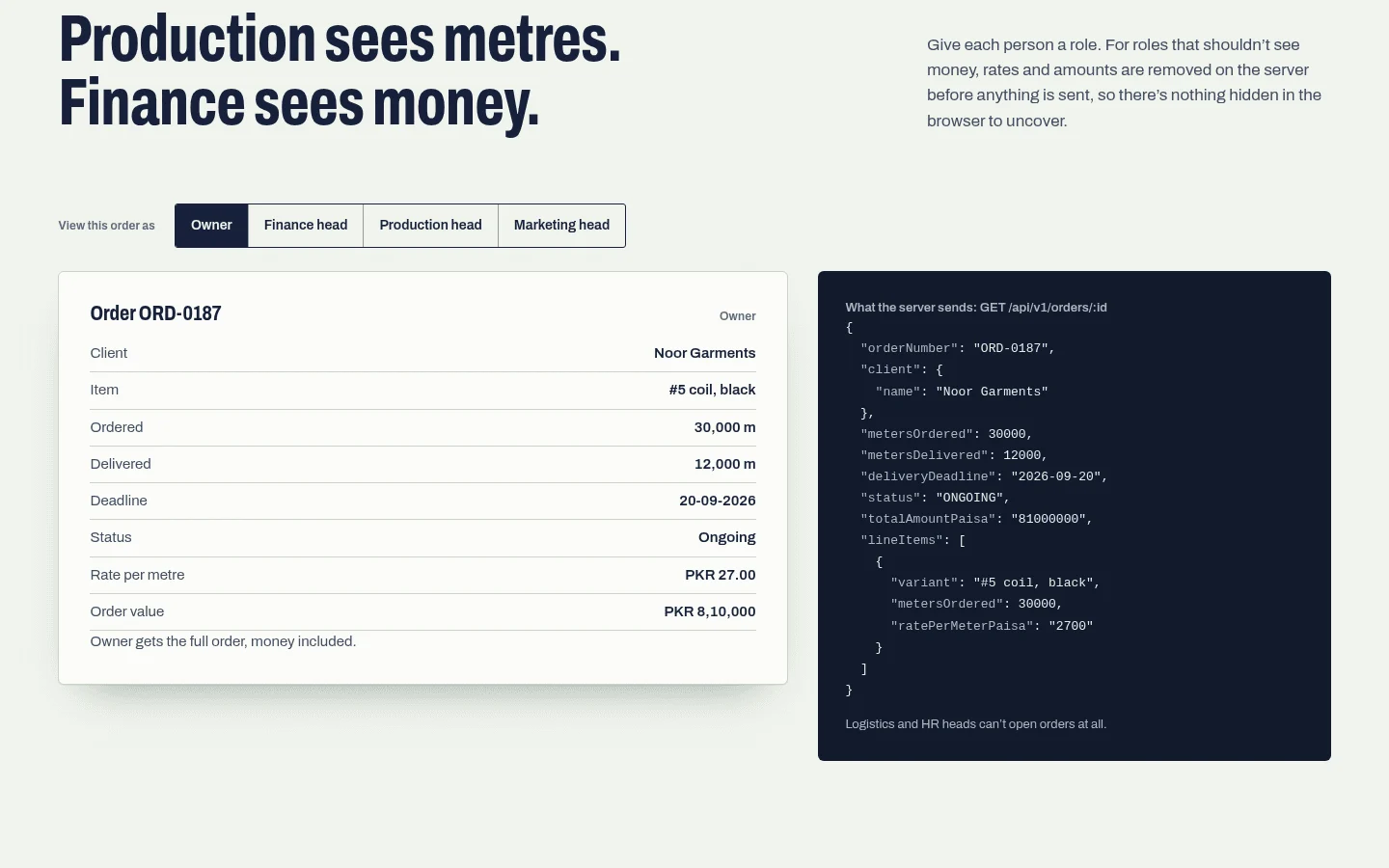Click the JSON line "name": "Noor Garments"

pyautogui.click(x=962, y=392)
